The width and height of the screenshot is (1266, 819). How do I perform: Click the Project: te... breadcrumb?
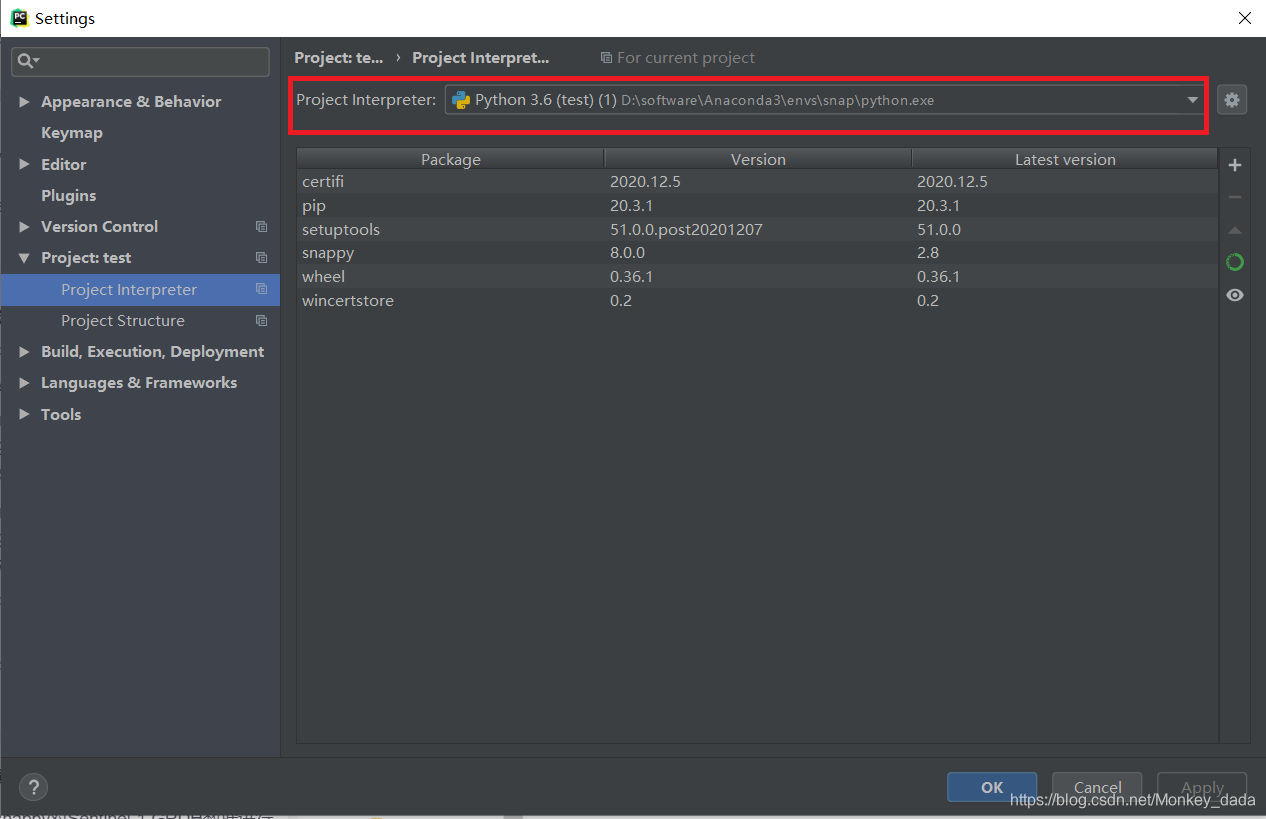339,58
